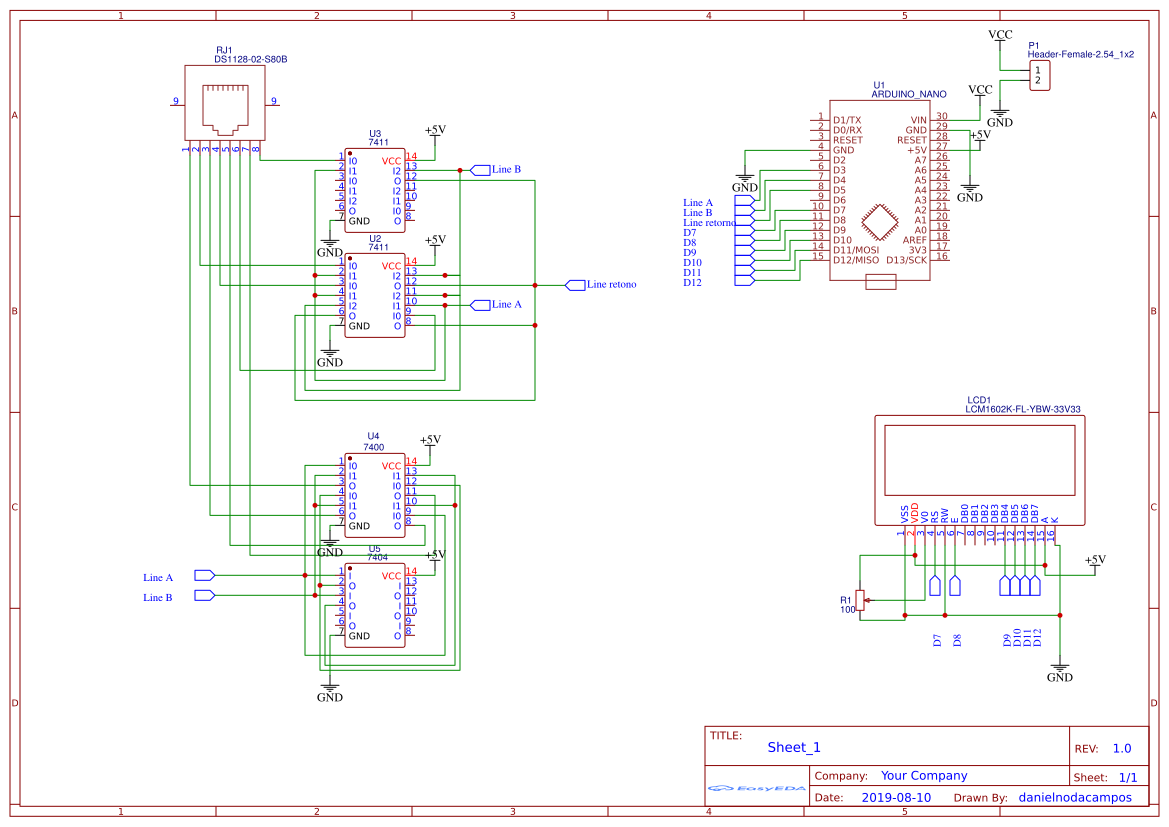Image resolution: width=1169 pixels, height=827 pixels.
Task: Click the 3V3 pin label on Arduino
Action: pos(918,250)
